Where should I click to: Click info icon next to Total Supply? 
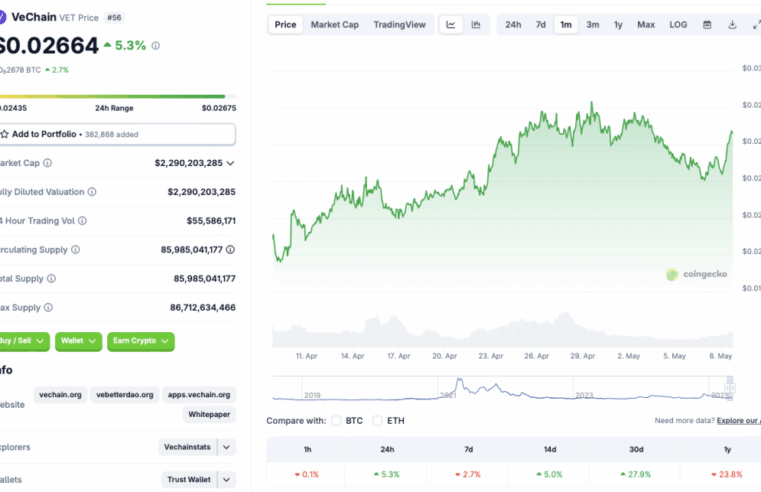pyautogui.click(x=51, y=279)
